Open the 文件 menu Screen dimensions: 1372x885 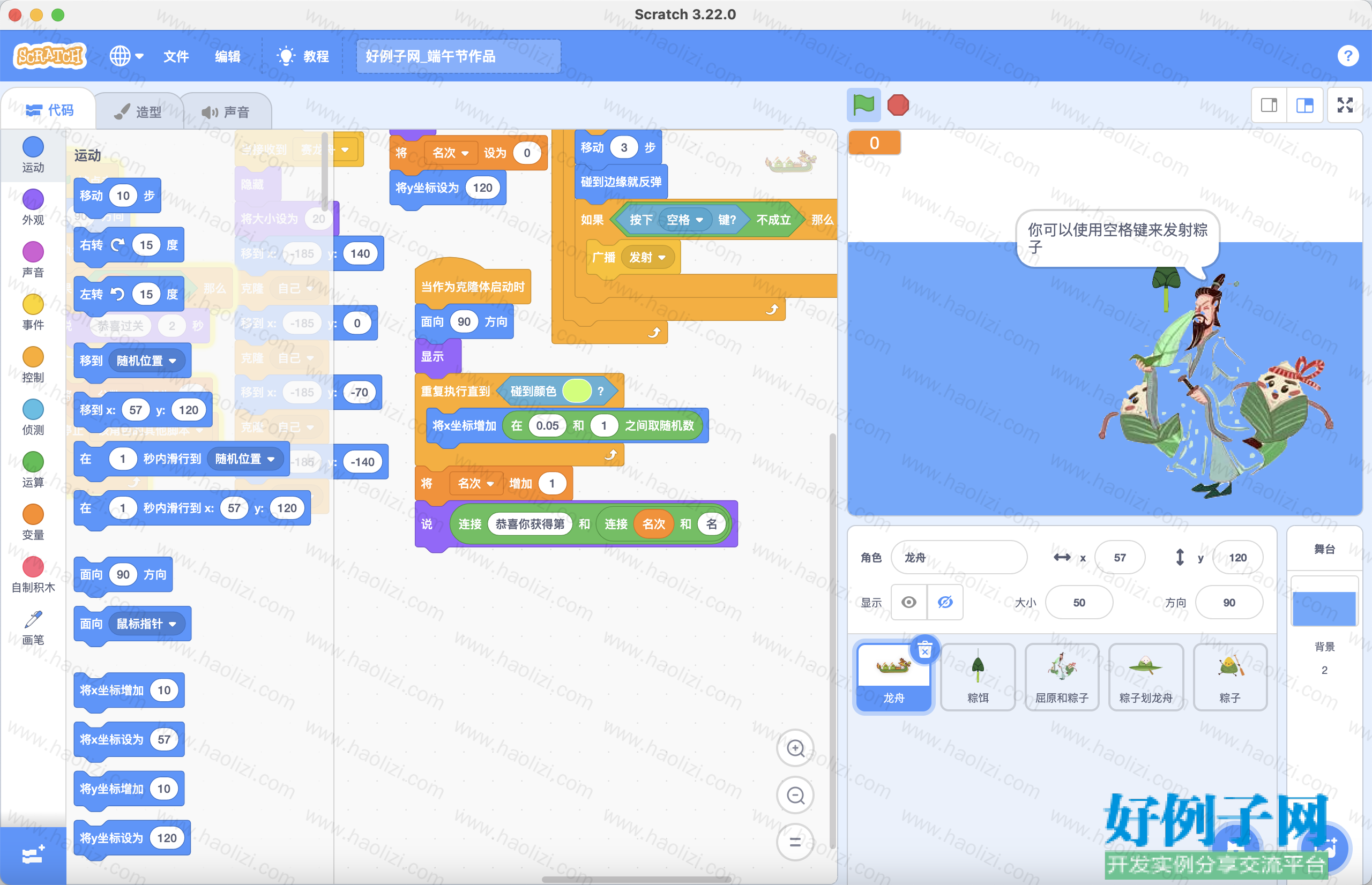click(x=176, y=56)
